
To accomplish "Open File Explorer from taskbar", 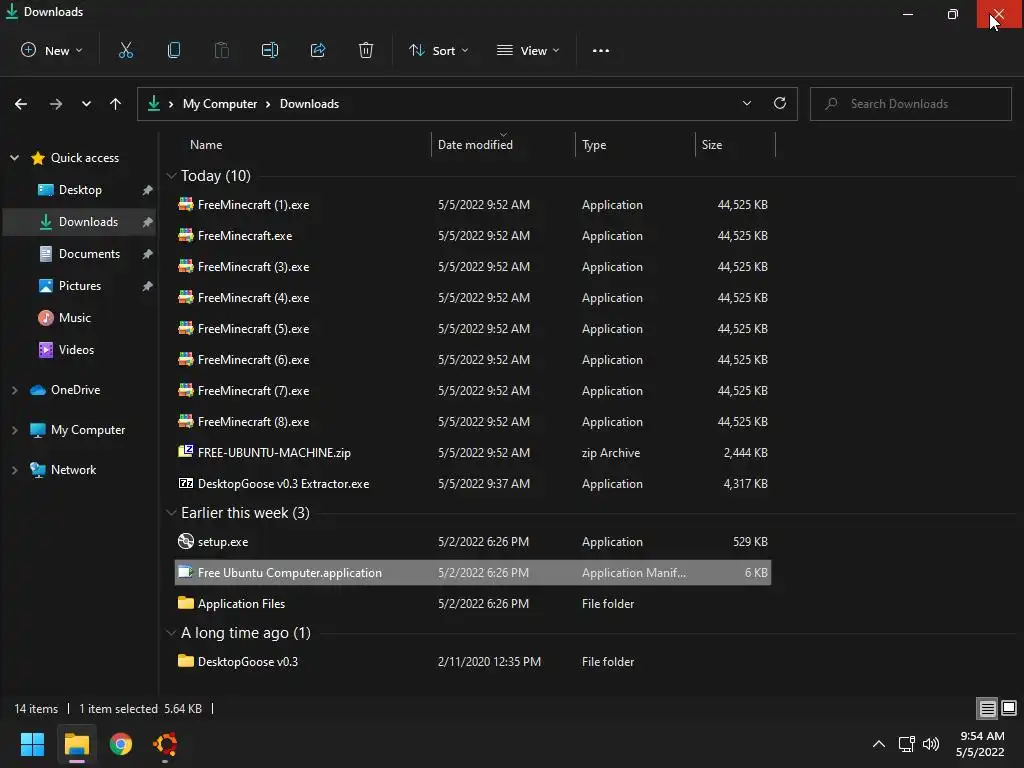I will pyautogui.click(x=76, y=744).
